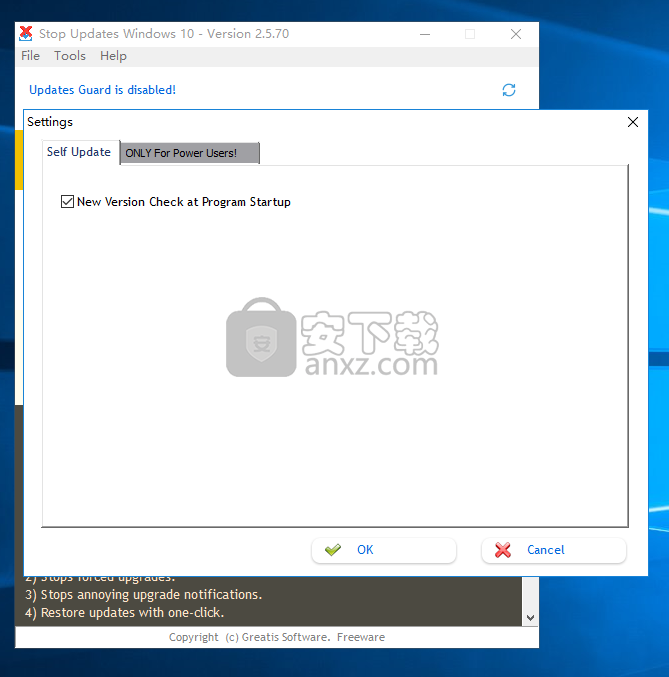This screenshot has width=669, height=677.
Task: Close the Stop Updates Windows 10 main window
Action: pos(516,34)
